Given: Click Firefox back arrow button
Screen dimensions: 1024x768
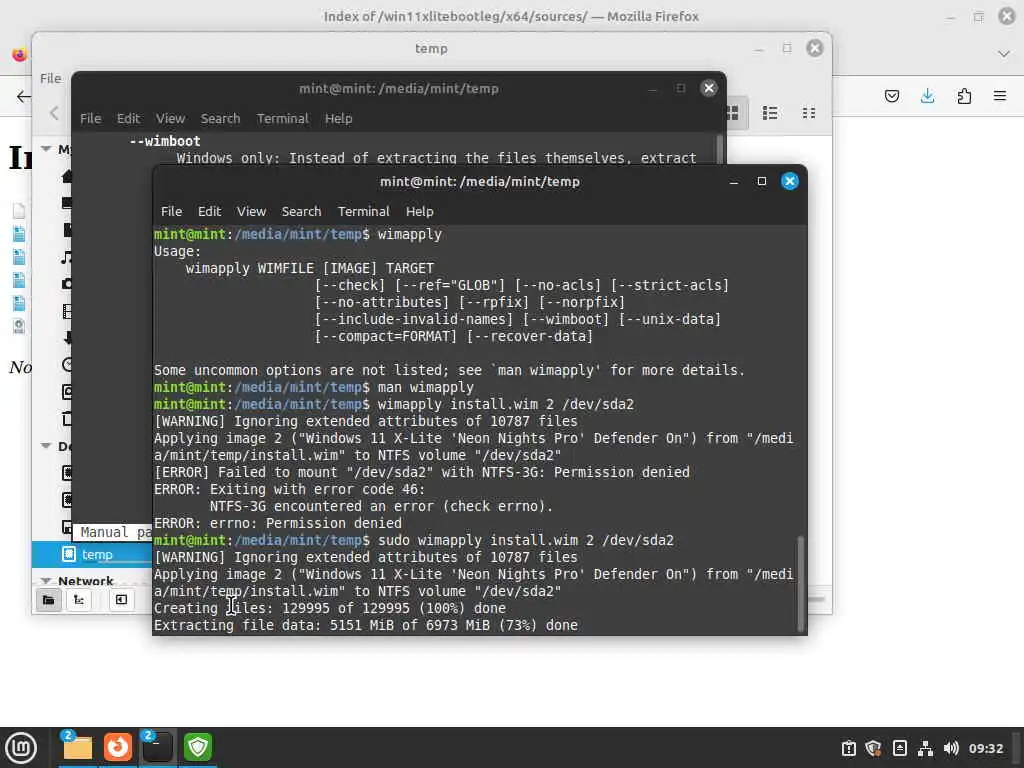Looking at the screenshot, I should [x=23, y=97].
